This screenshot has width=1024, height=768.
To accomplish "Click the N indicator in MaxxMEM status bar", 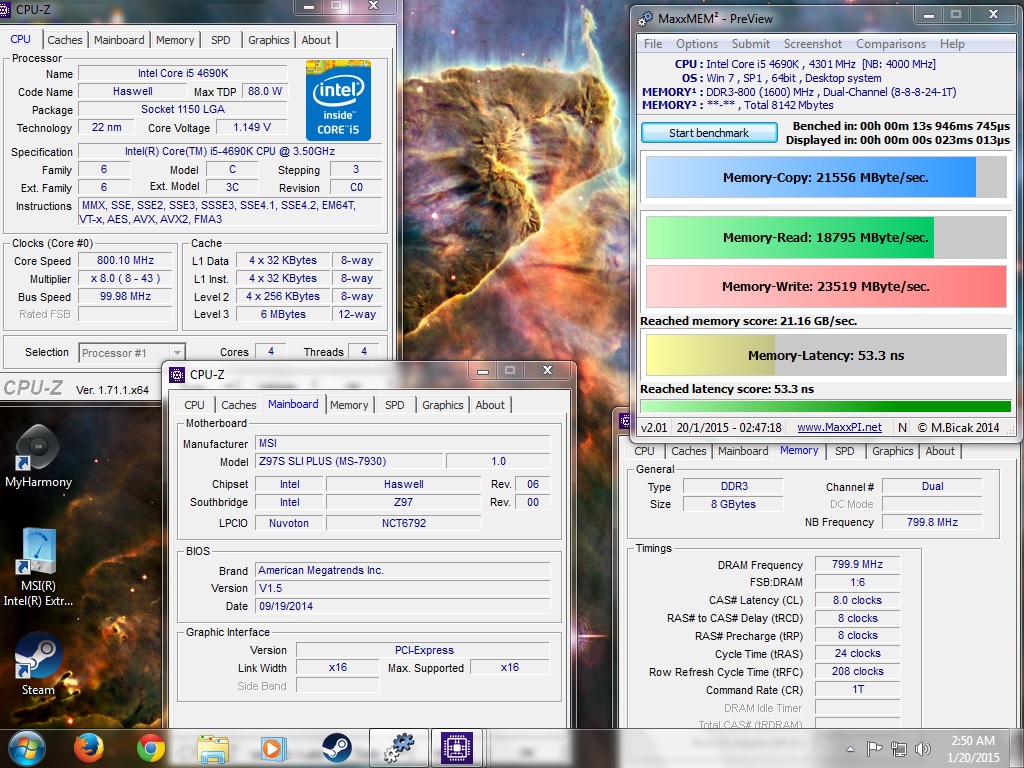I will pos(902,428).
